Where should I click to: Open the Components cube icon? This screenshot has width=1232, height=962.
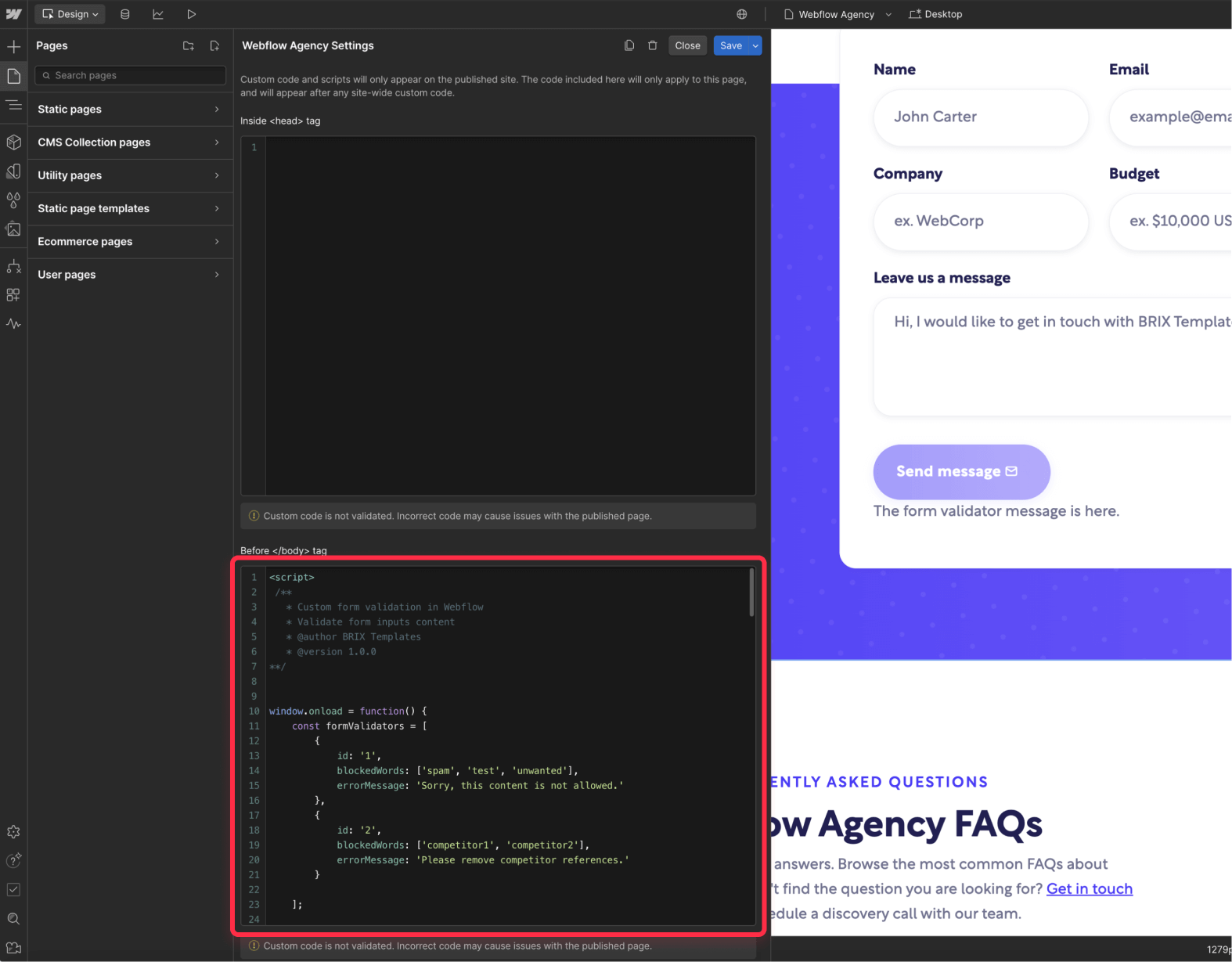click(13, 142)
